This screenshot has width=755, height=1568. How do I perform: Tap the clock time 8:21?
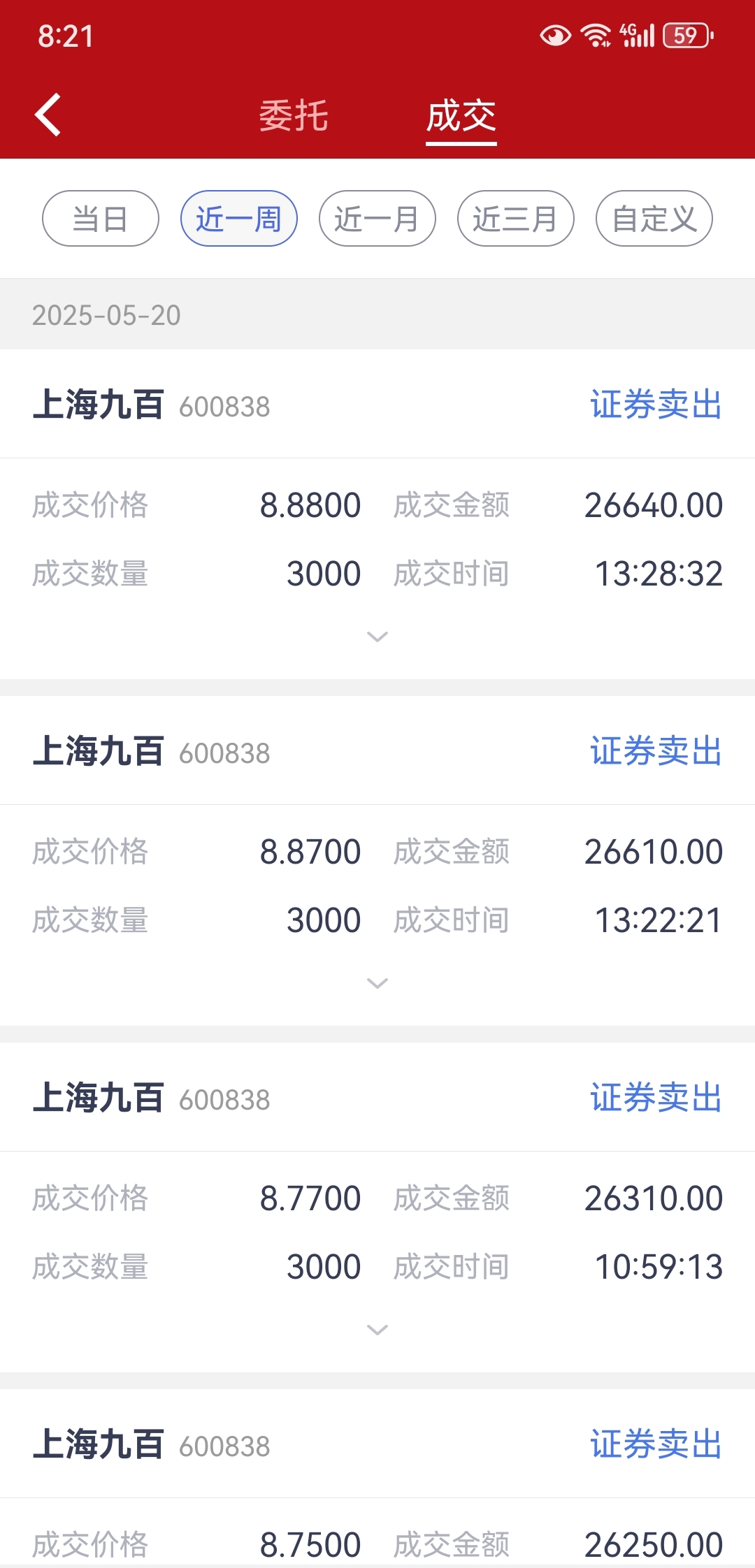[66, 36]
